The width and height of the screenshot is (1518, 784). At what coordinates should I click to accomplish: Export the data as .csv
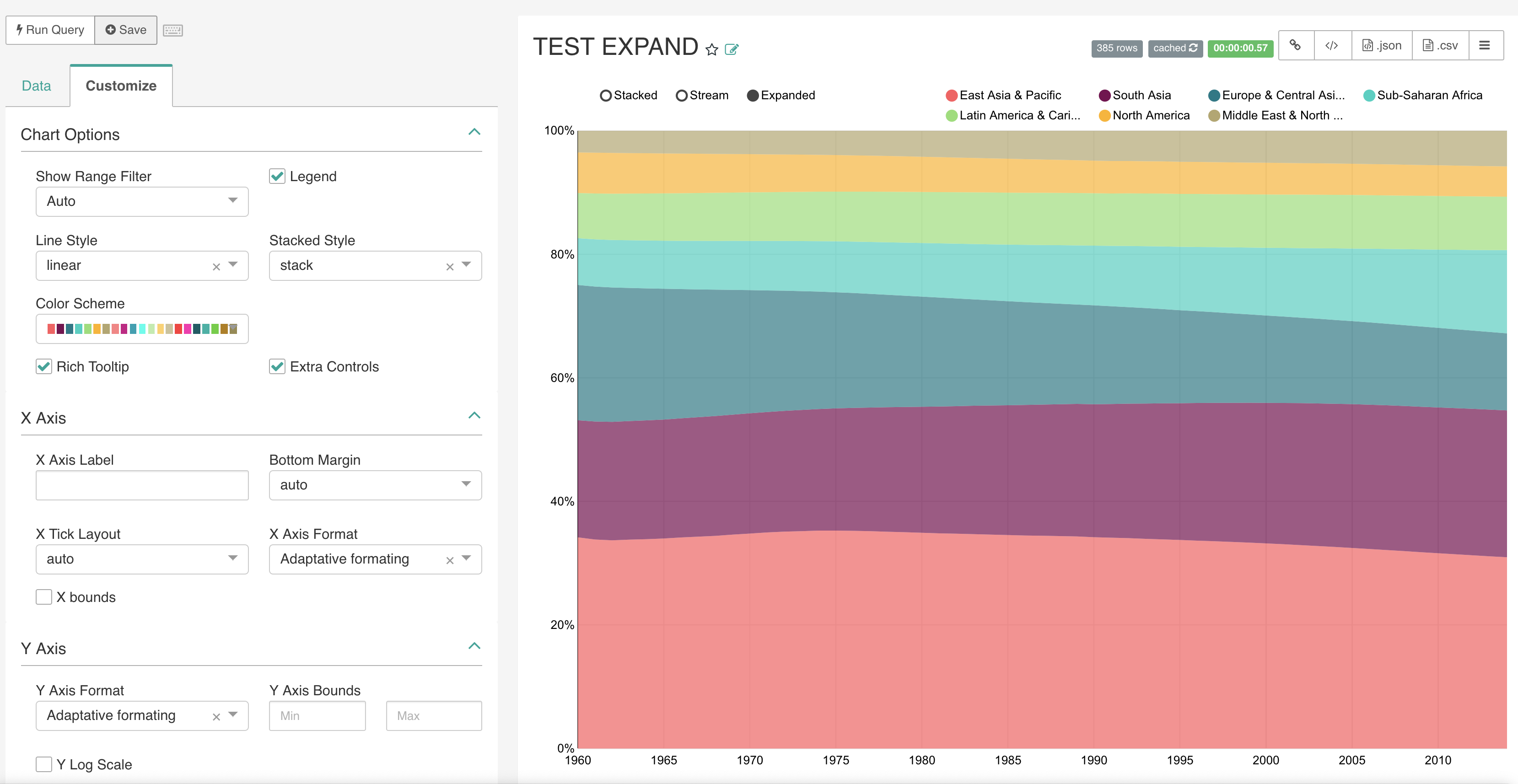click(1440, 45)
